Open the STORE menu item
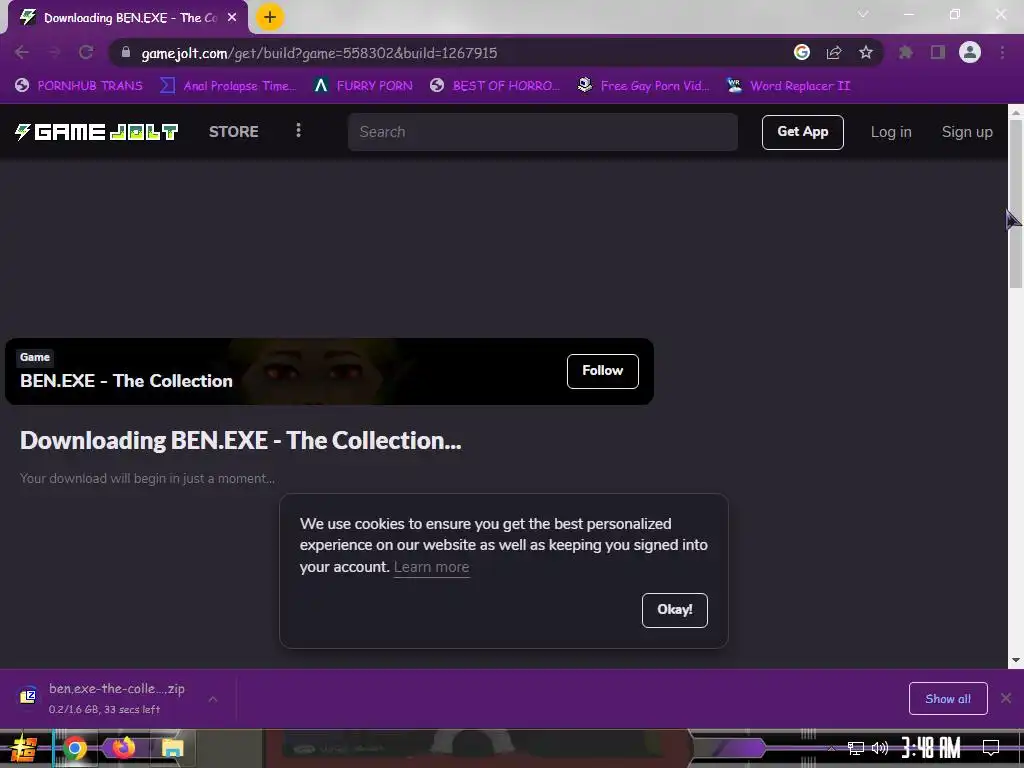This screenshot has height=768, width=1024. 234,132
